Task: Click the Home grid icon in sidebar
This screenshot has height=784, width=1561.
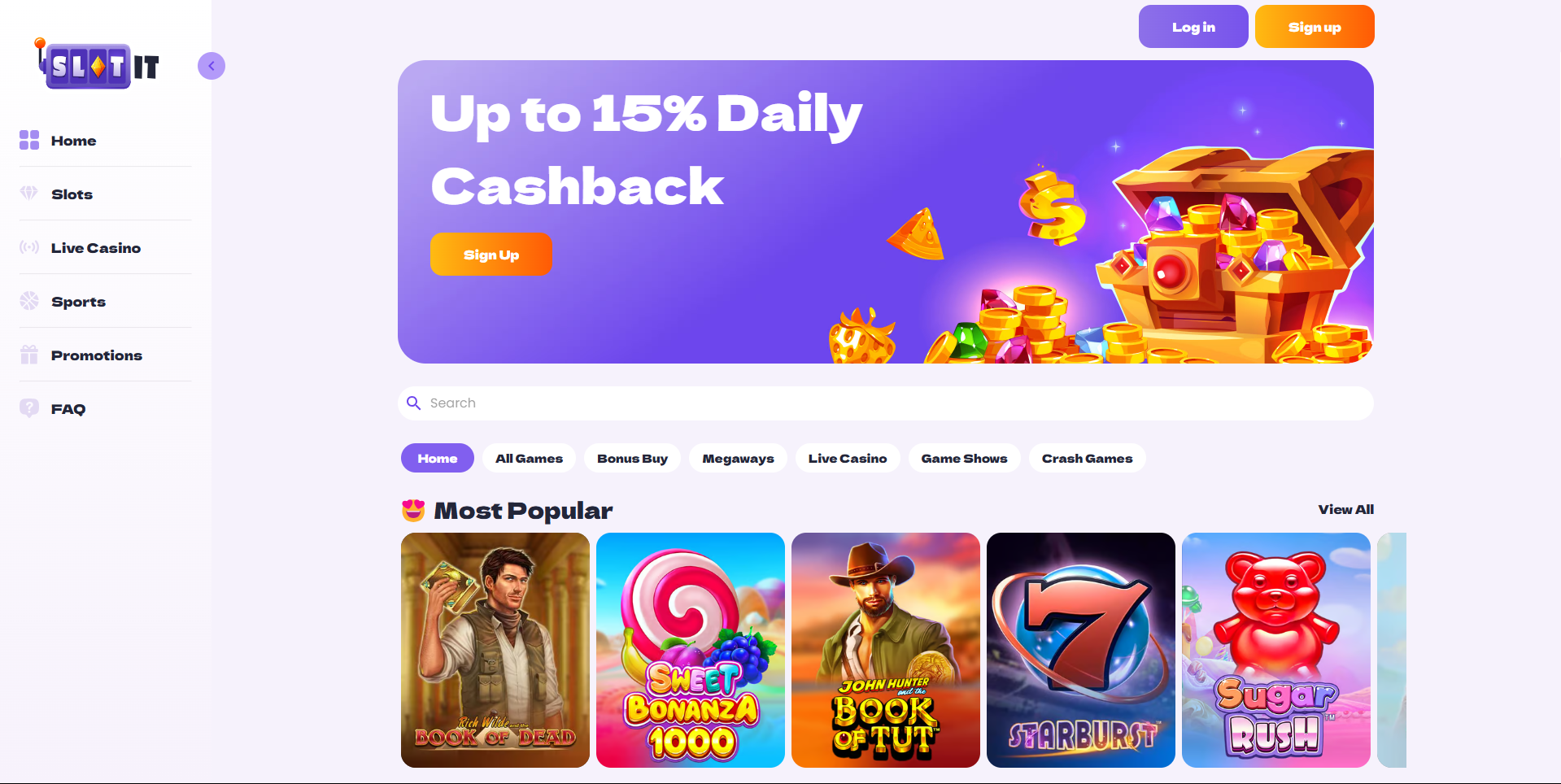Action: click(x=29, y=140)
